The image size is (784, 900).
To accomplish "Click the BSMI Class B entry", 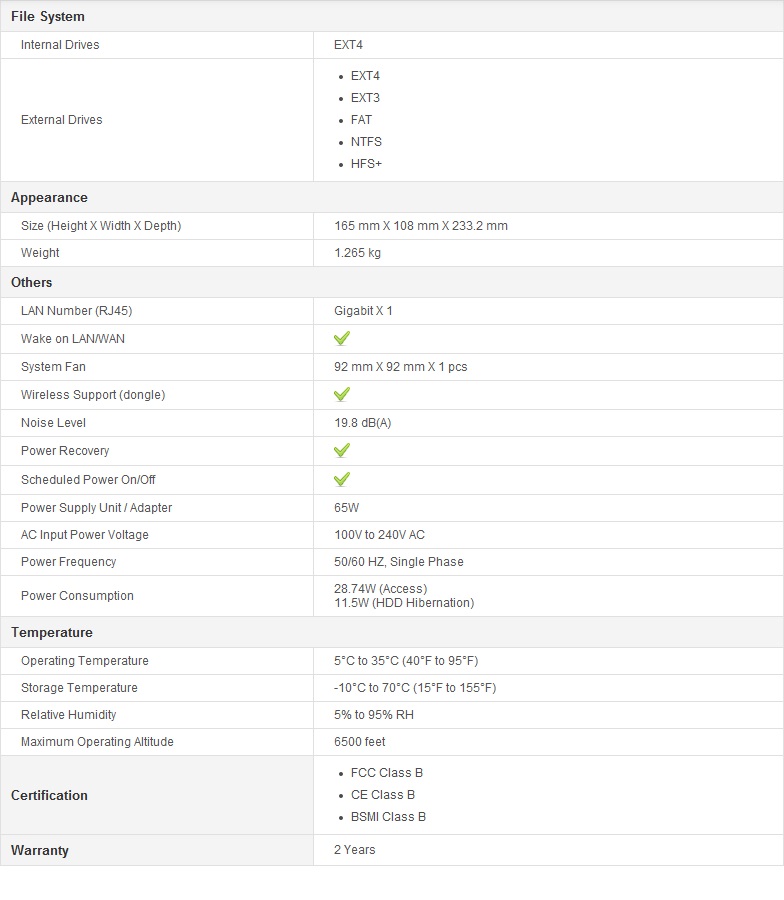I will point(388,817).
